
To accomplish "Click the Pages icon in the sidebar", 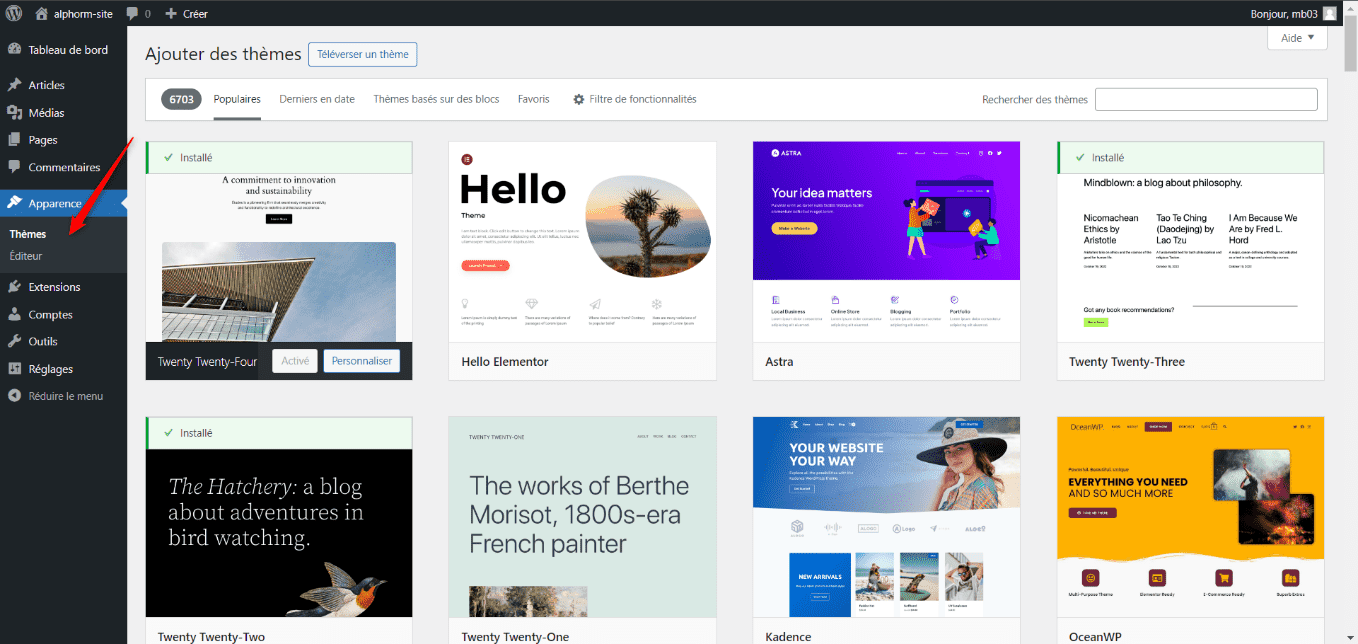I will 15,140.
